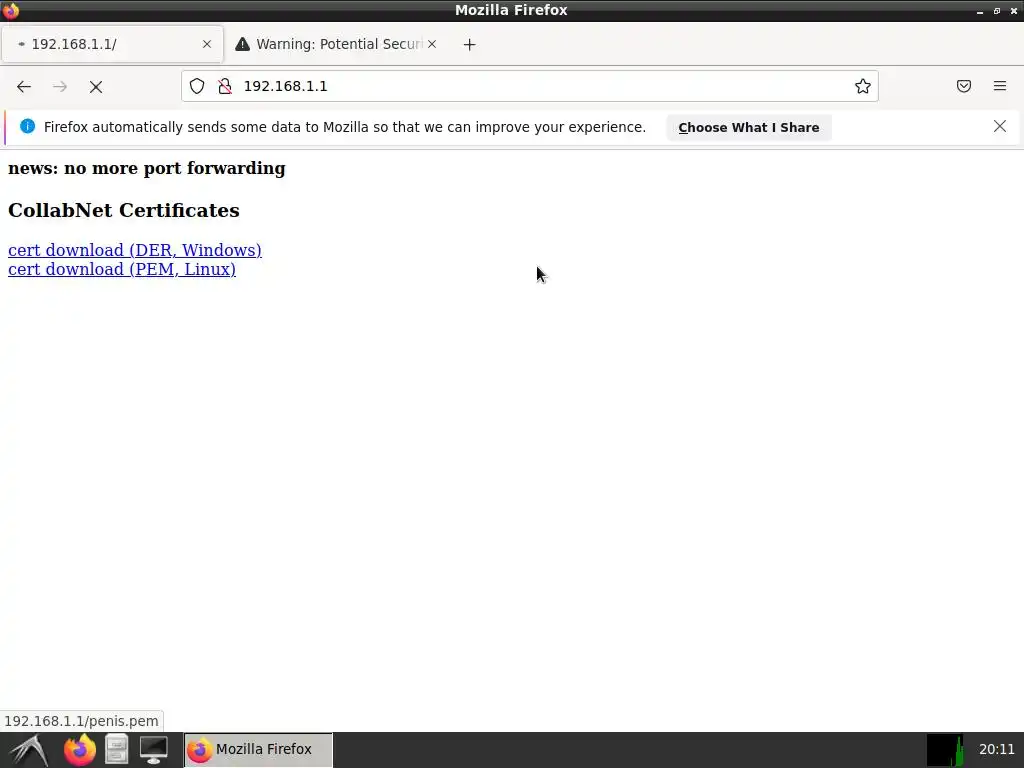Stop the page from loading

coord(96,87)
